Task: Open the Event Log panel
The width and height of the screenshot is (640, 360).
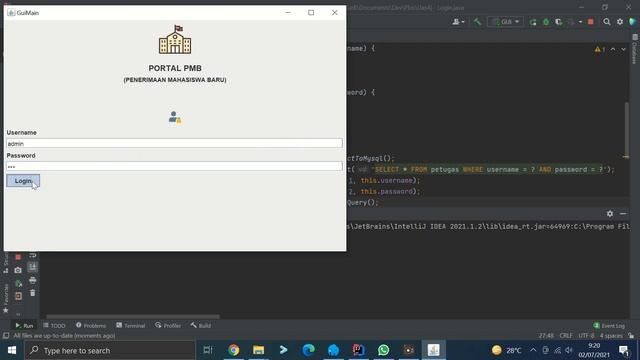Action: coord(609,326)
